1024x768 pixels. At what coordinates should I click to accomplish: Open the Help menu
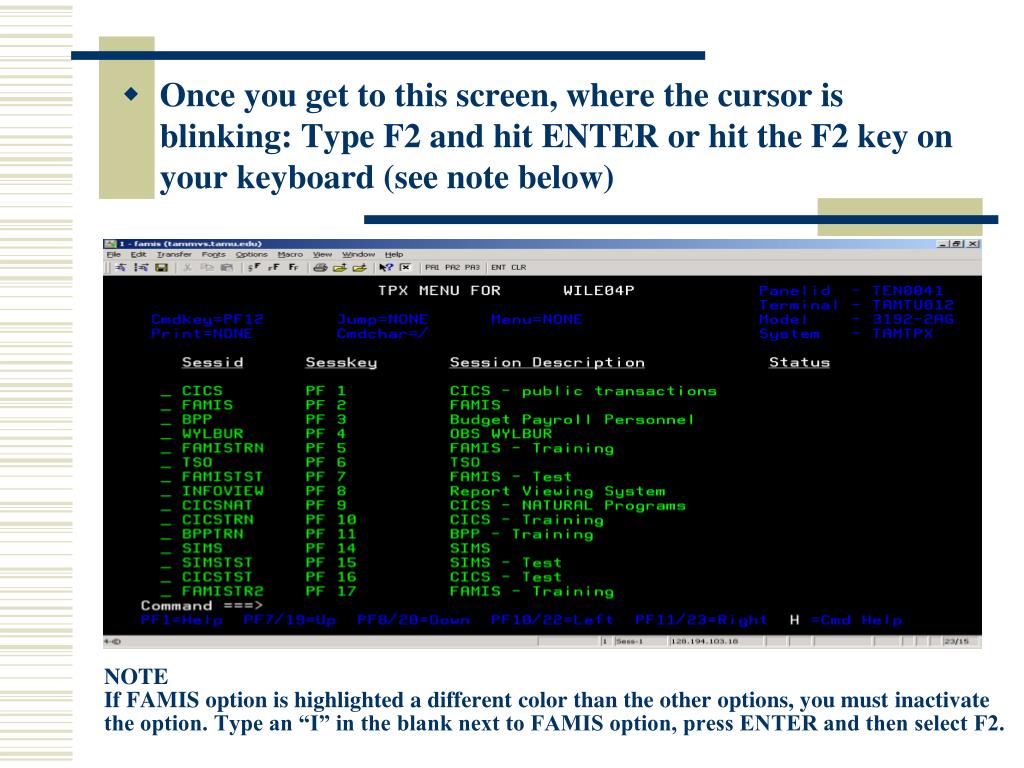tap(394, 255)
